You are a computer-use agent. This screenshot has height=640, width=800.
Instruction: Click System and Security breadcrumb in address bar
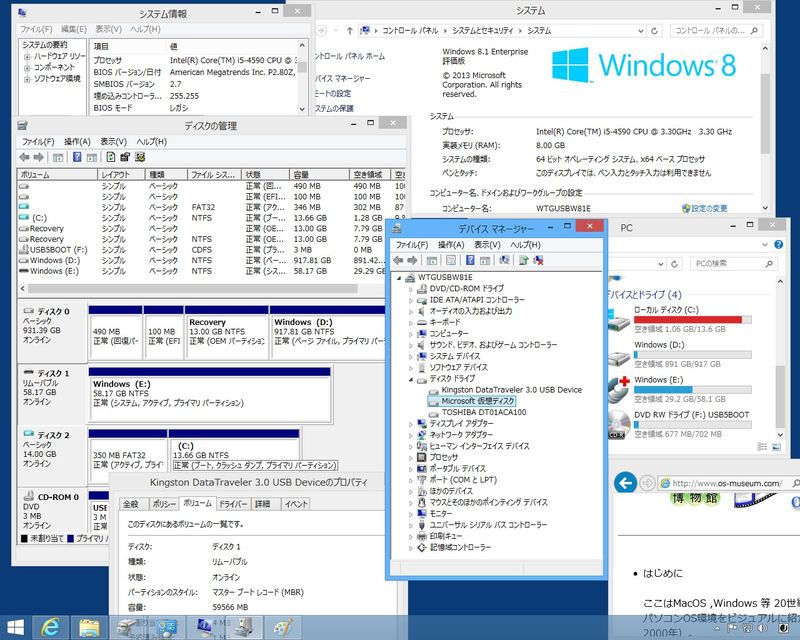point(483,31)
